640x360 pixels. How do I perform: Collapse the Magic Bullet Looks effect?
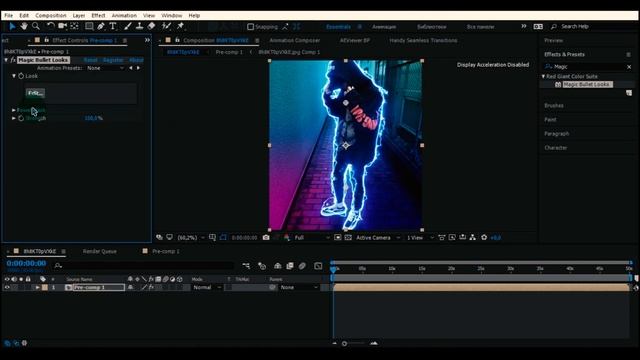click(6, 60)
